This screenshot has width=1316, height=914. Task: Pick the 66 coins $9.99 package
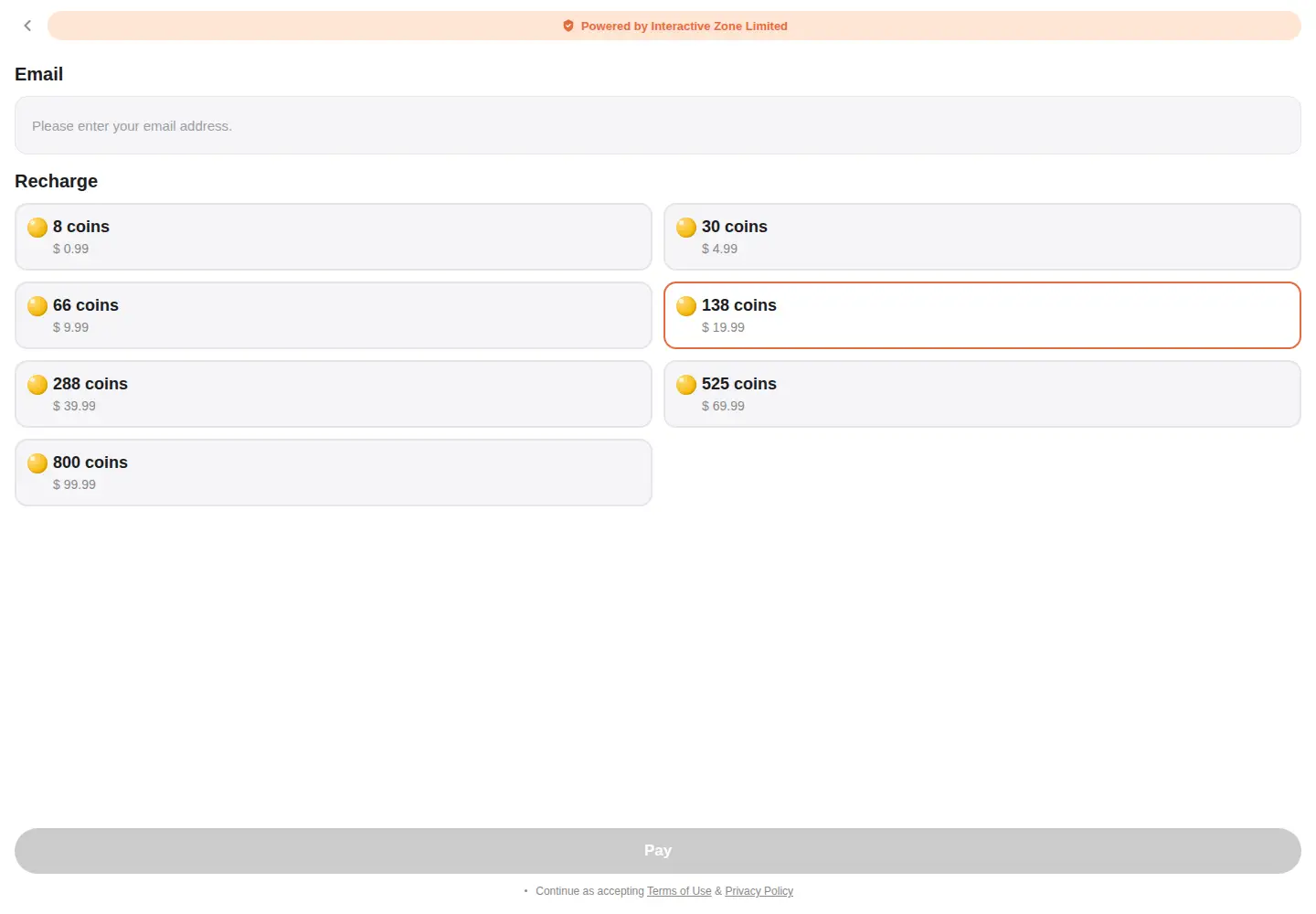pos(334,315)
